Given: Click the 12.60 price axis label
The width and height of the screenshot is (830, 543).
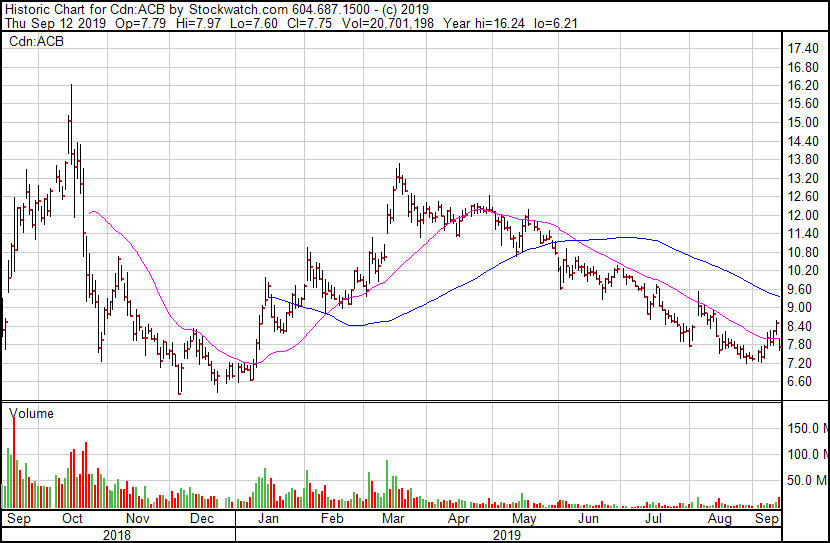Looking at the screenshot, I should coord(803,196).
